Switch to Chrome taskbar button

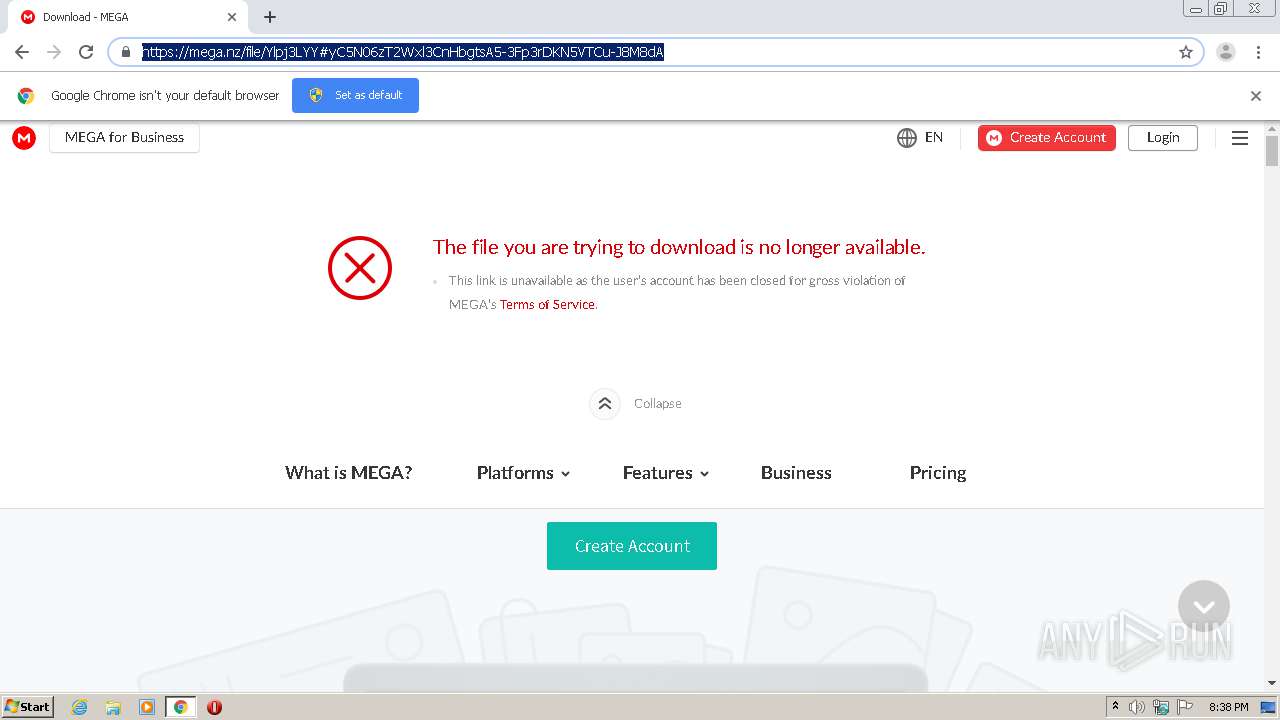point(181,707)
